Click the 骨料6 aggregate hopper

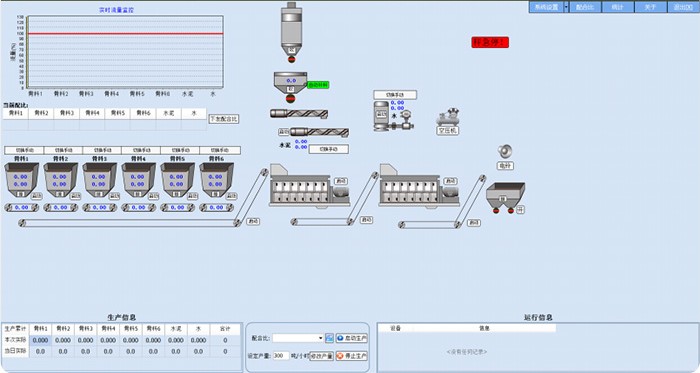pos(217,180)
